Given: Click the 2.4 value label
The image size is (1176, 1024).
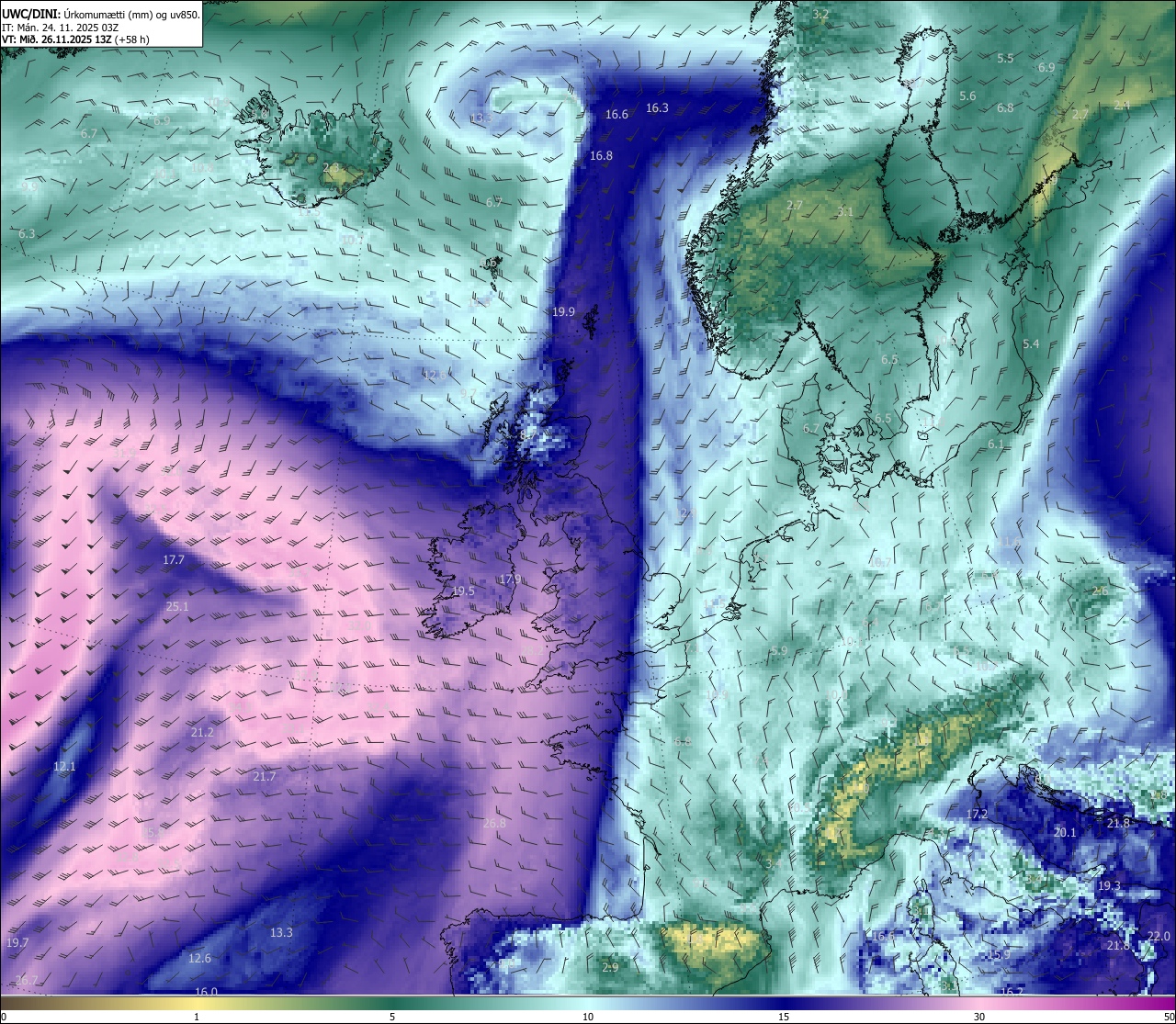Looking at the screenshot, I should coord(1122,105).
